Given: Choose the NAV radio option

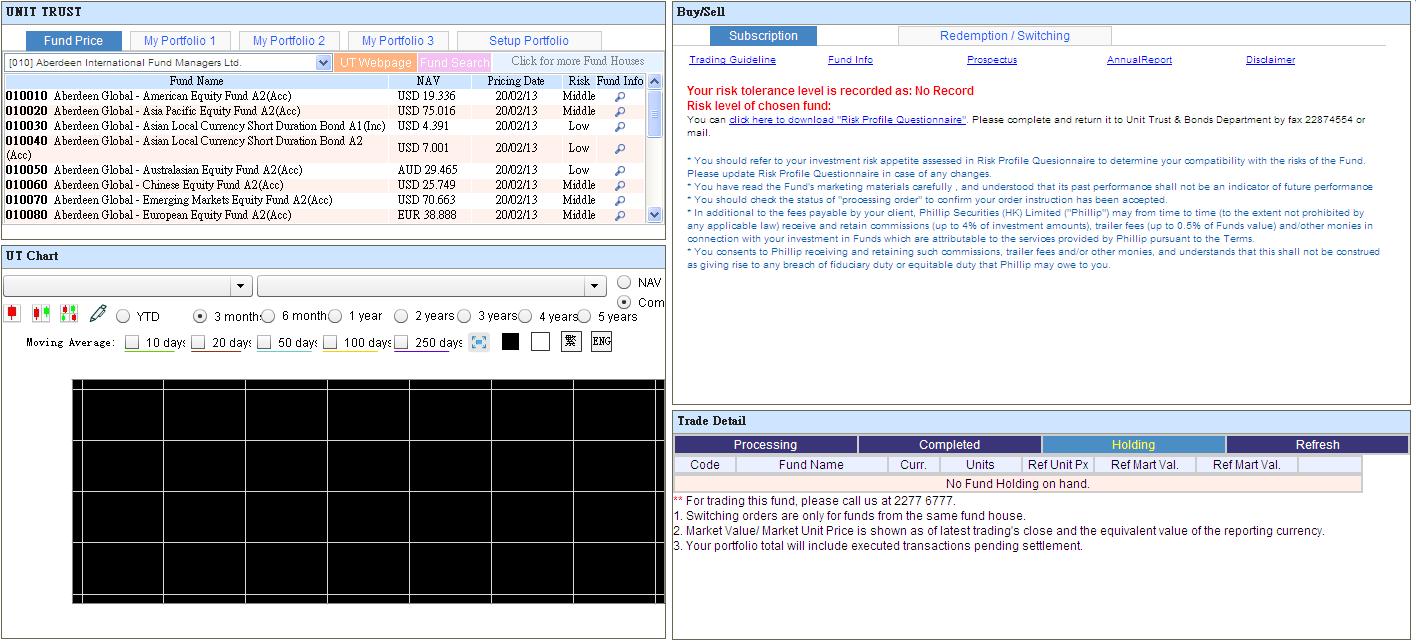Looking at the screenshot, I should 624,283.
